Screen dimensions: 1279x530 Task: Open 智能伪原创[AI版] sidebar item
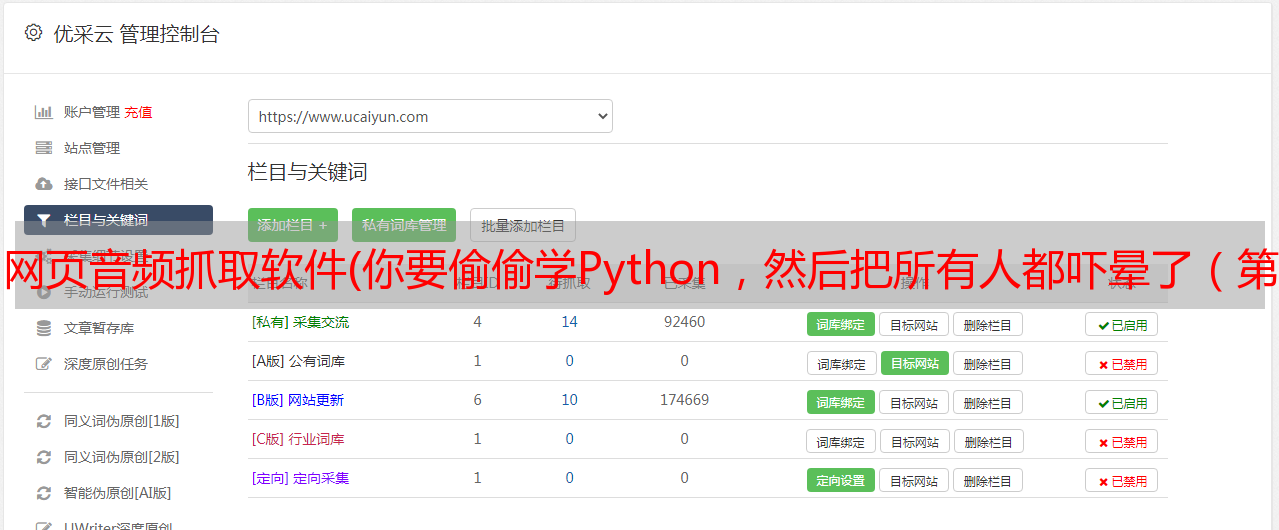(117, 493)
